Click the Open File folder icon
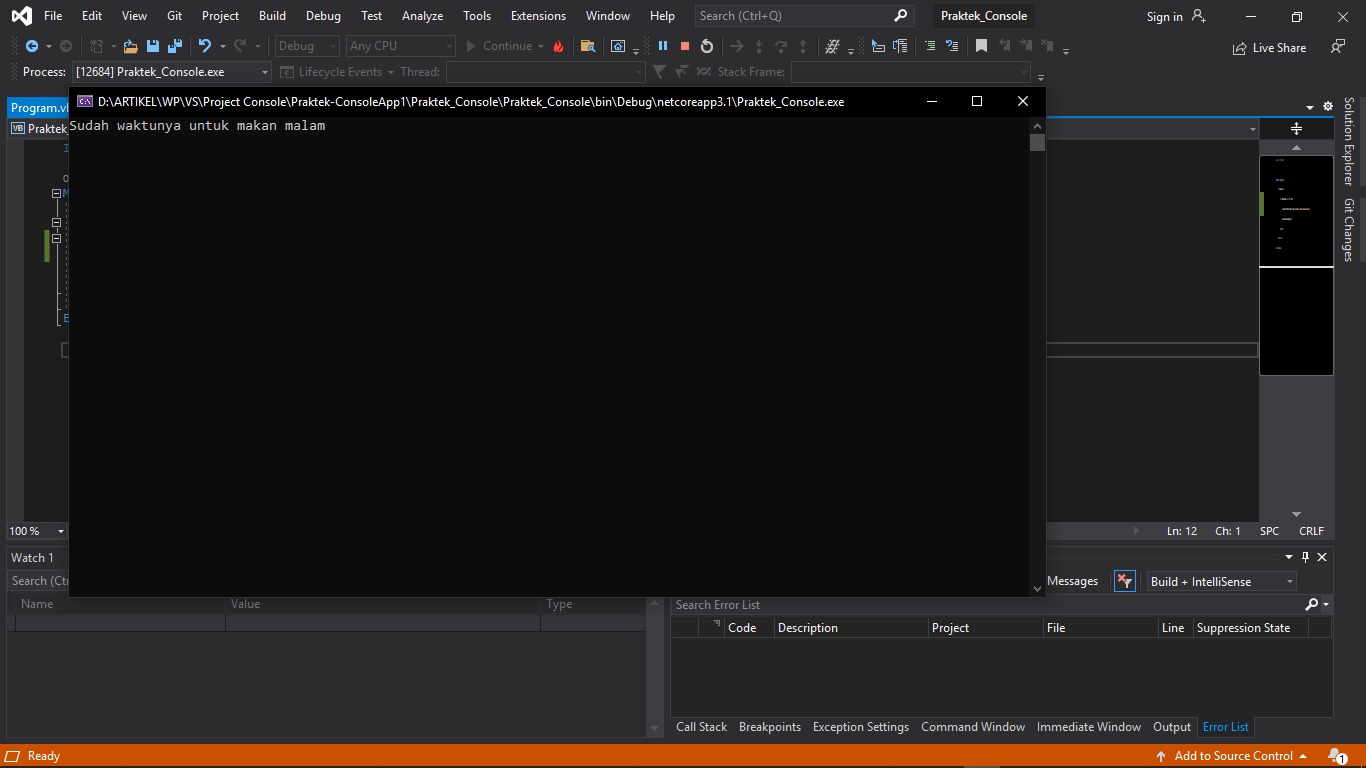The width and height of the screenshot is (1366, 768). 130,46
